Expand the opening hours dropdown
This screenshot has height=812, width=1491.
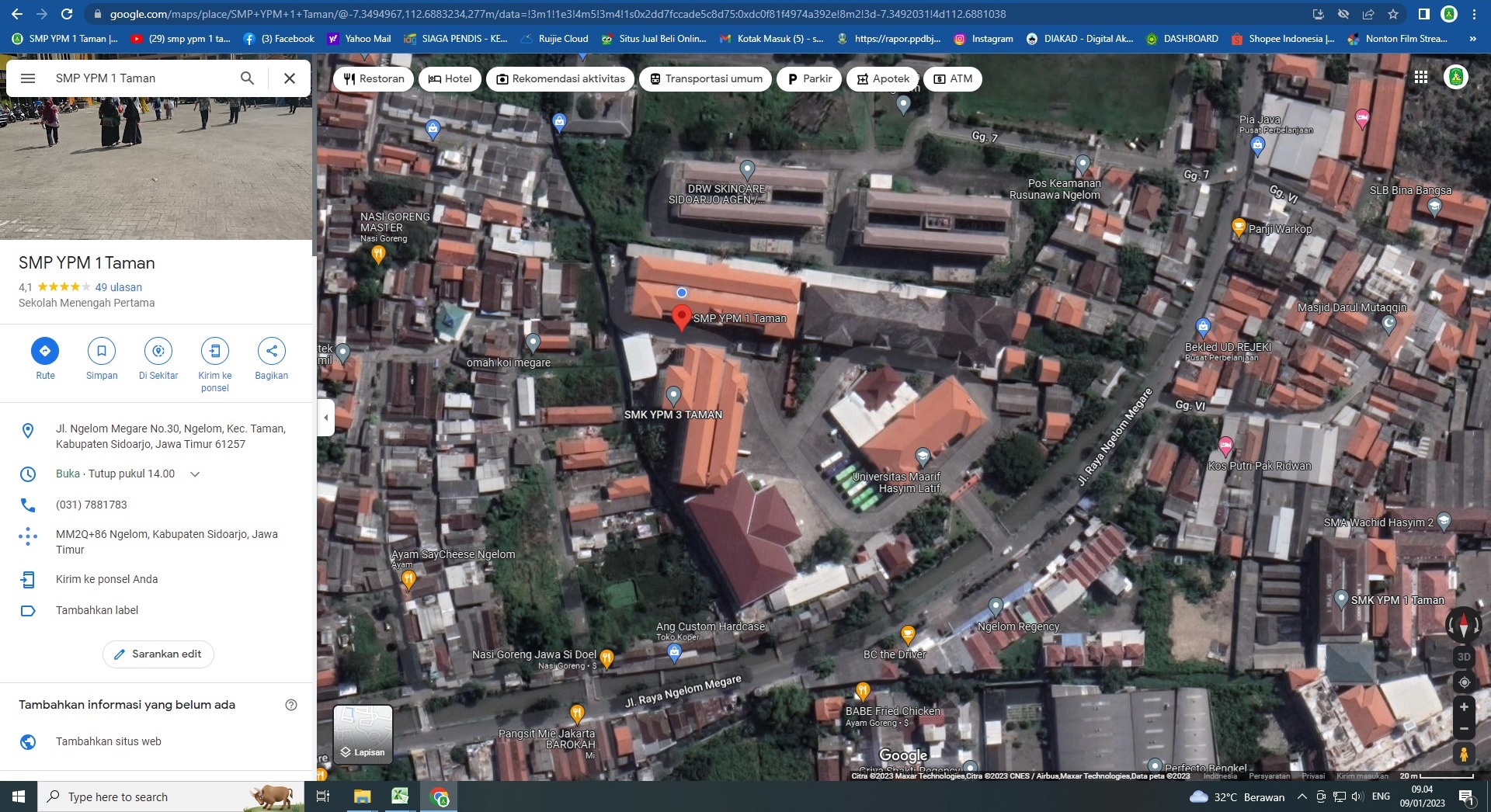[x=195, y=474]
